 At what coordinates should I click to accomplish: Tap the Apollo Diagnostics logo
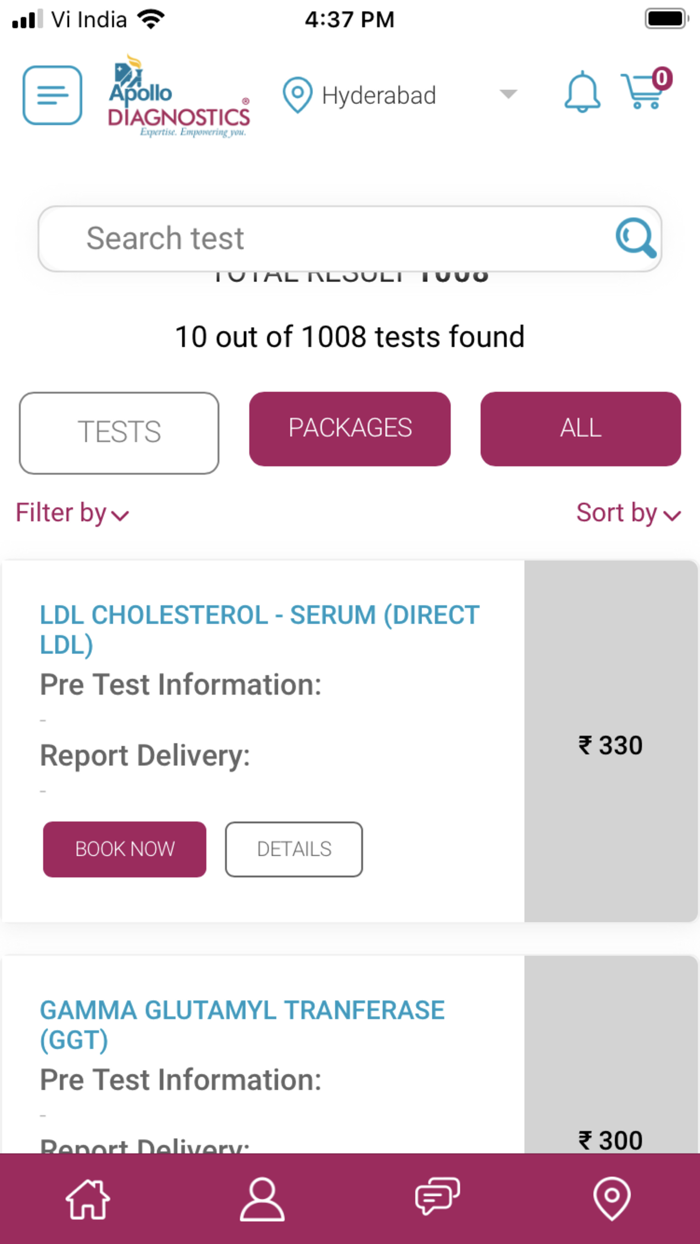click(x=179, y=97)
